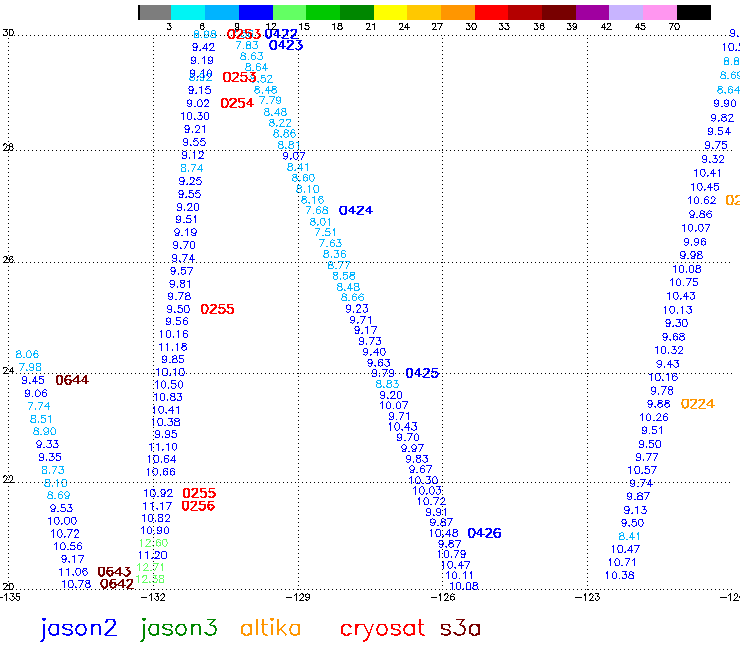740x650 pixels.
Task: Click the data value 11.17
Action: [157, 506]
